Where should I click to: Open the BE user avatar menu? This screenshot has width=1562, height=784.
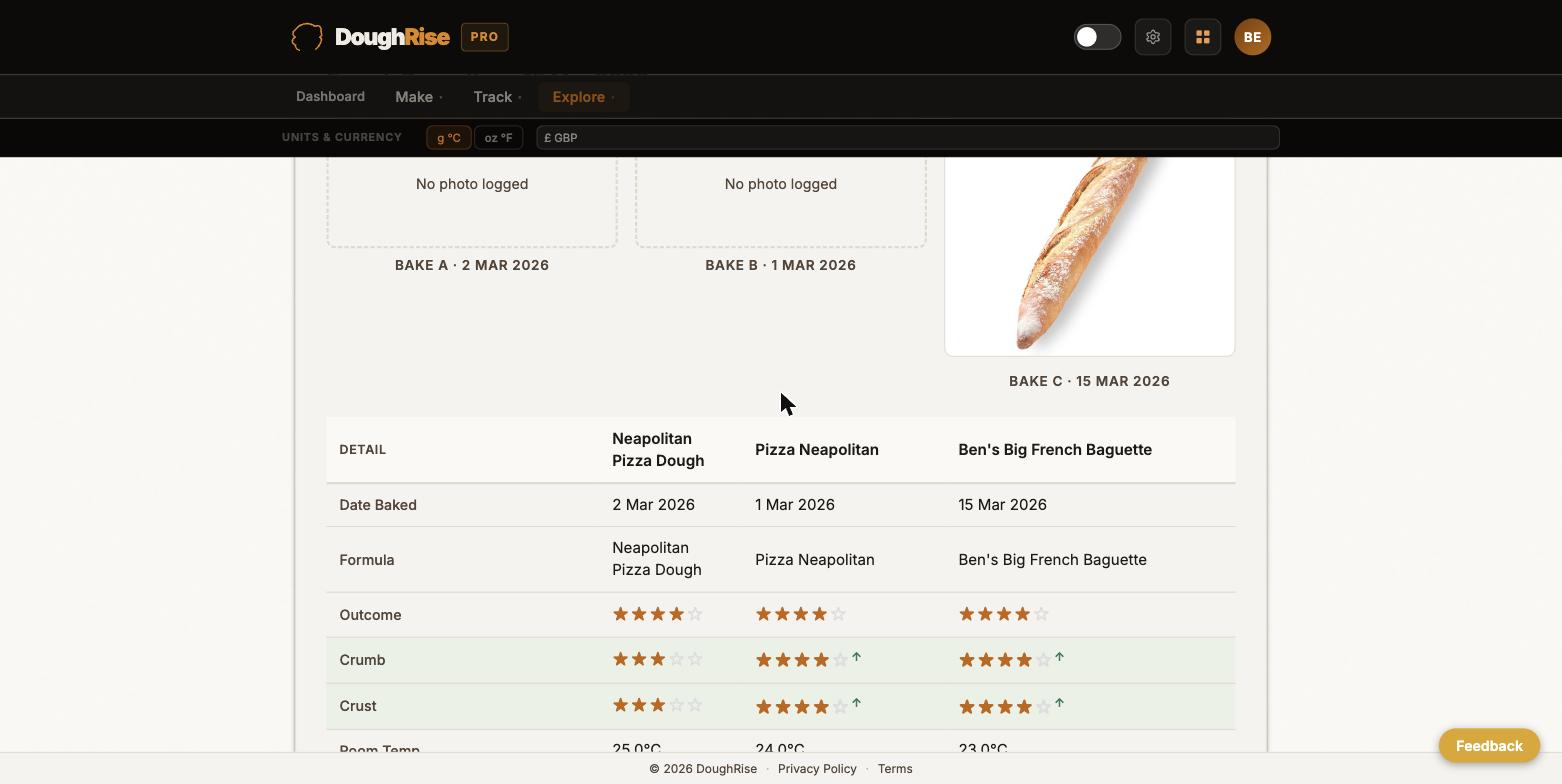(x=1253, y=37)
